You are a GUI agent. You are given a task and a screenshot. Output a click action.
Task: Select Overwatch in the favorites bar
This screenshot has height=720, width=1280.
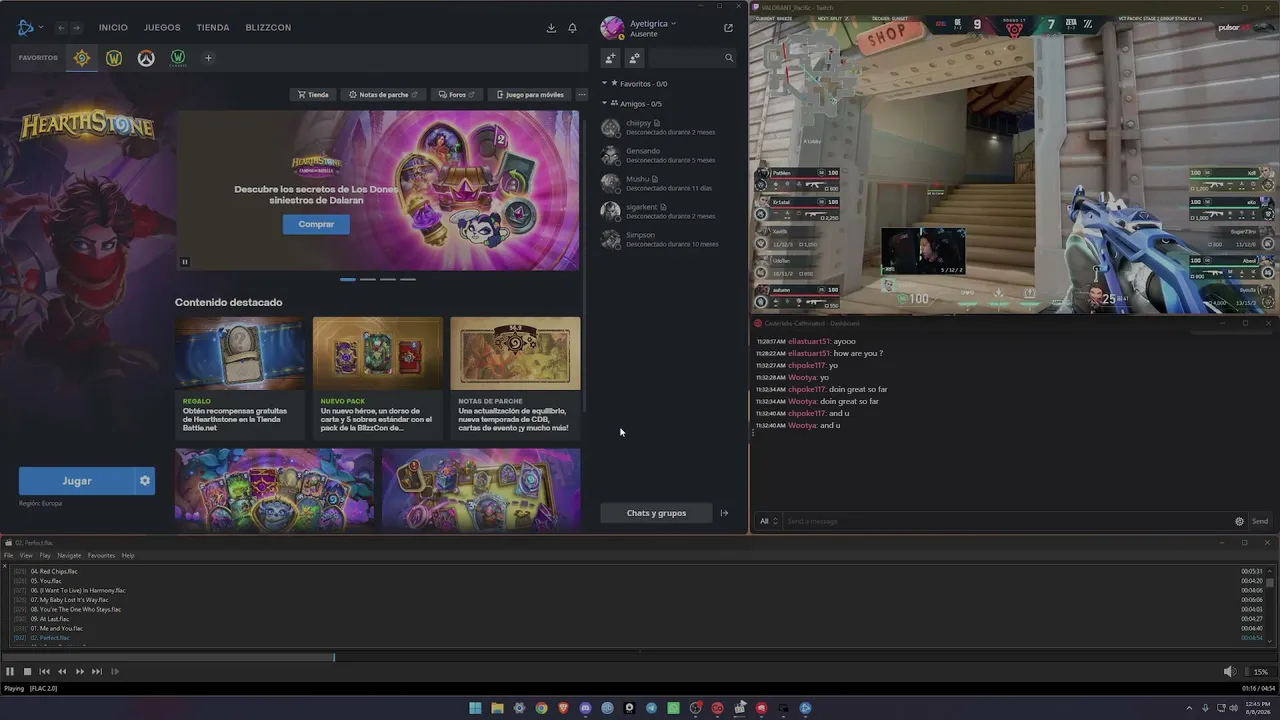click(146, 58)
